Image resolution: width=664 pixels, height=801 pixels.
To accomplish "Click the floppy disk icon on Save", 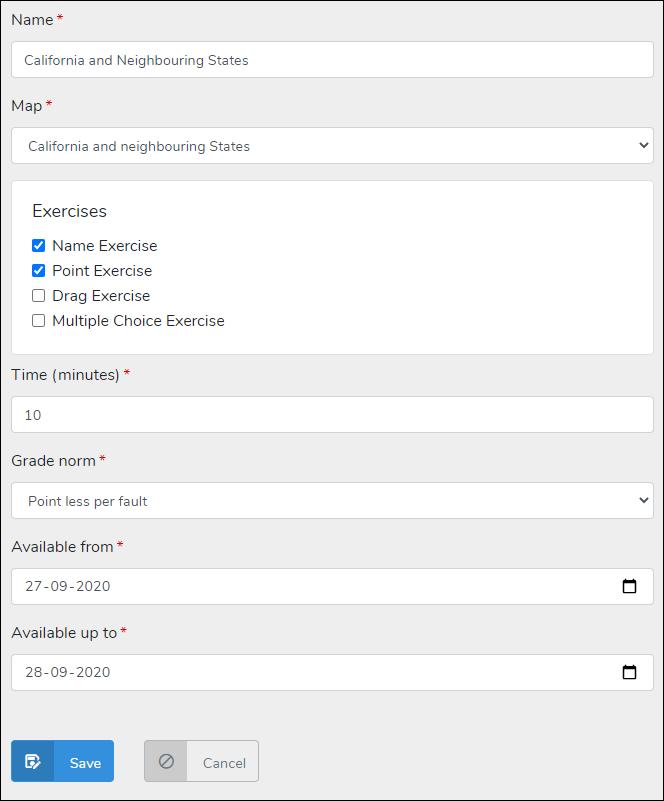I will coord(32,762).
